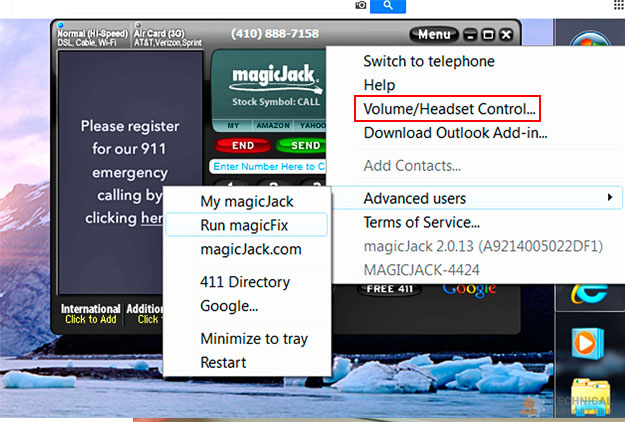Click the 911 registration 'here' link
Viewport: 625px width, 422px height.
(152, 218)
